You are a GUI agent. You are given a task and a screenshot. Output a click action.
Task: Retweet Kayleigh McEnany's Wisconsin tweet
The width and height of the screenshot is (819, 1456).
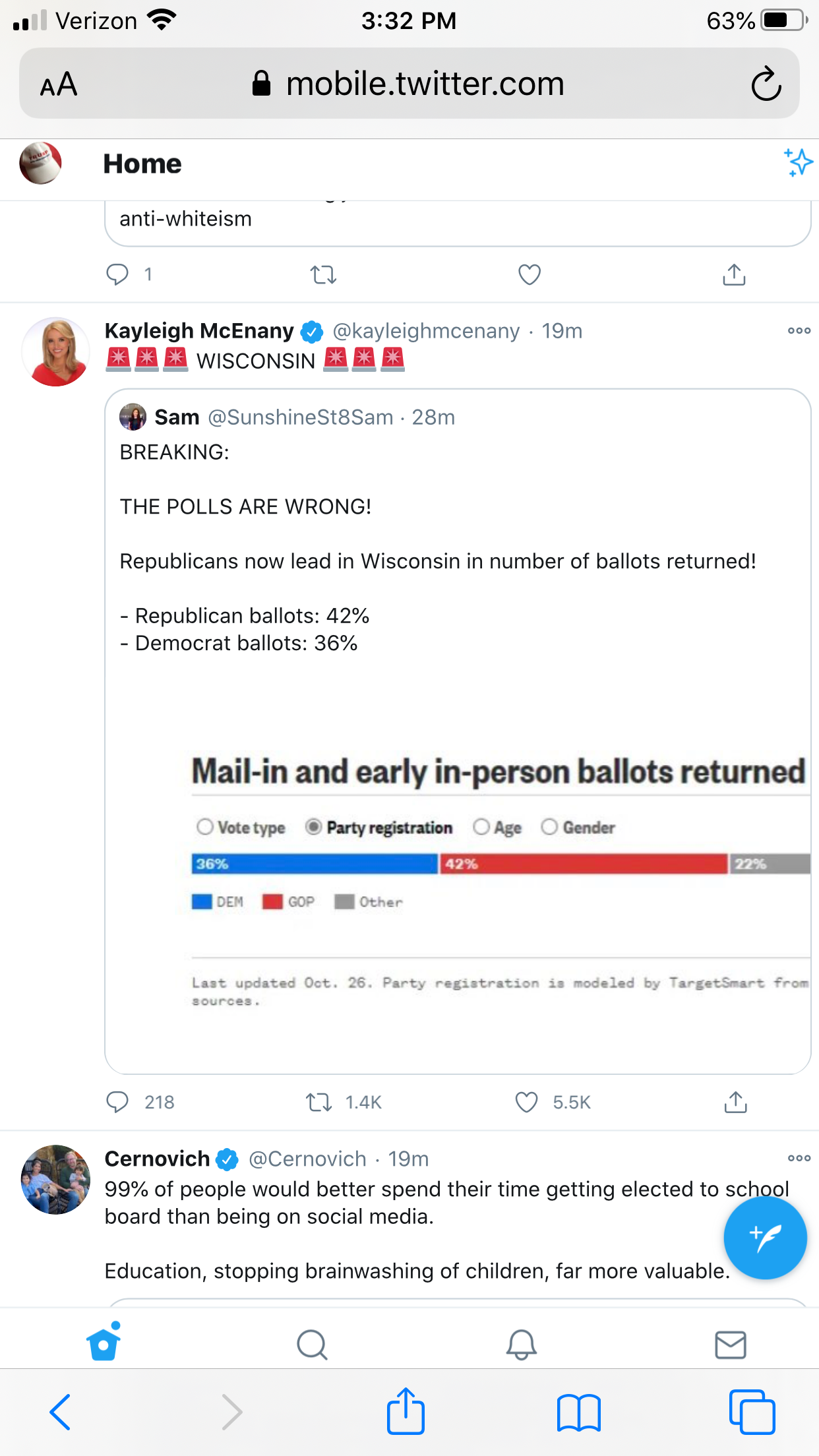[319, 1102]
